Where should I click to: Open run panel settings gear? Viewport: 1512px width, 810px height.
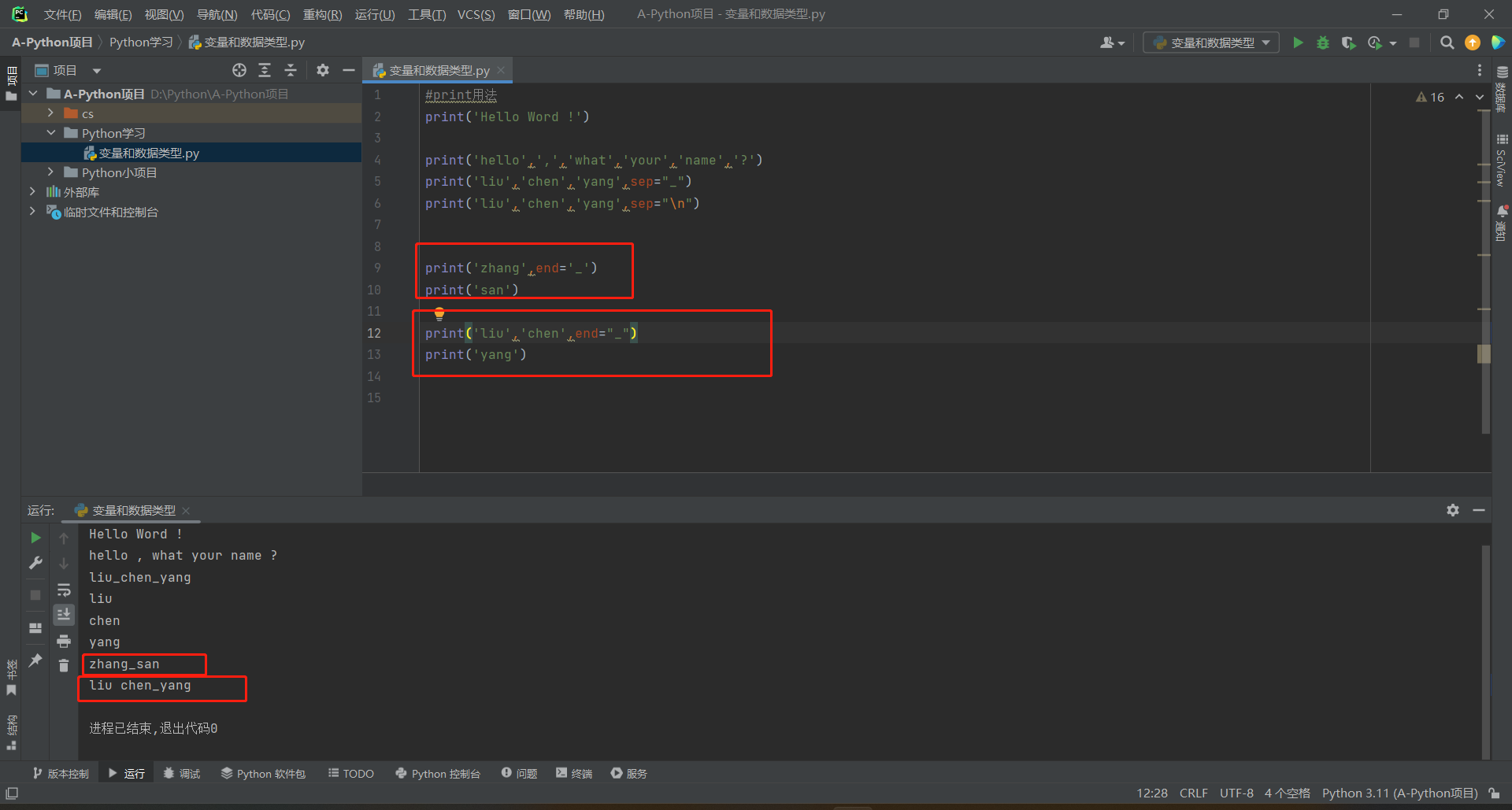pyautogui.click(x=1453, y=510)
